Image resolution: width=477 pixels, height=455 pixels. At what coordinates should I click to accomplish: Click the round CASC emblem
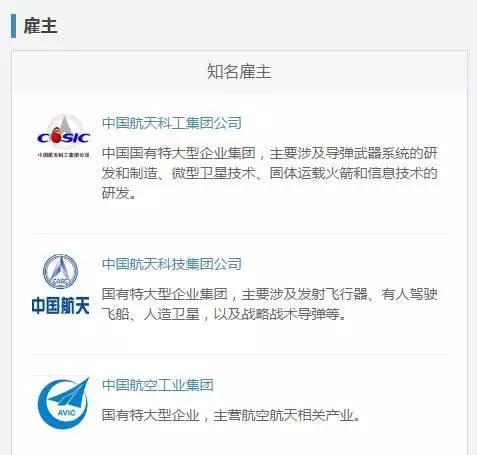[x=61, y=271]
